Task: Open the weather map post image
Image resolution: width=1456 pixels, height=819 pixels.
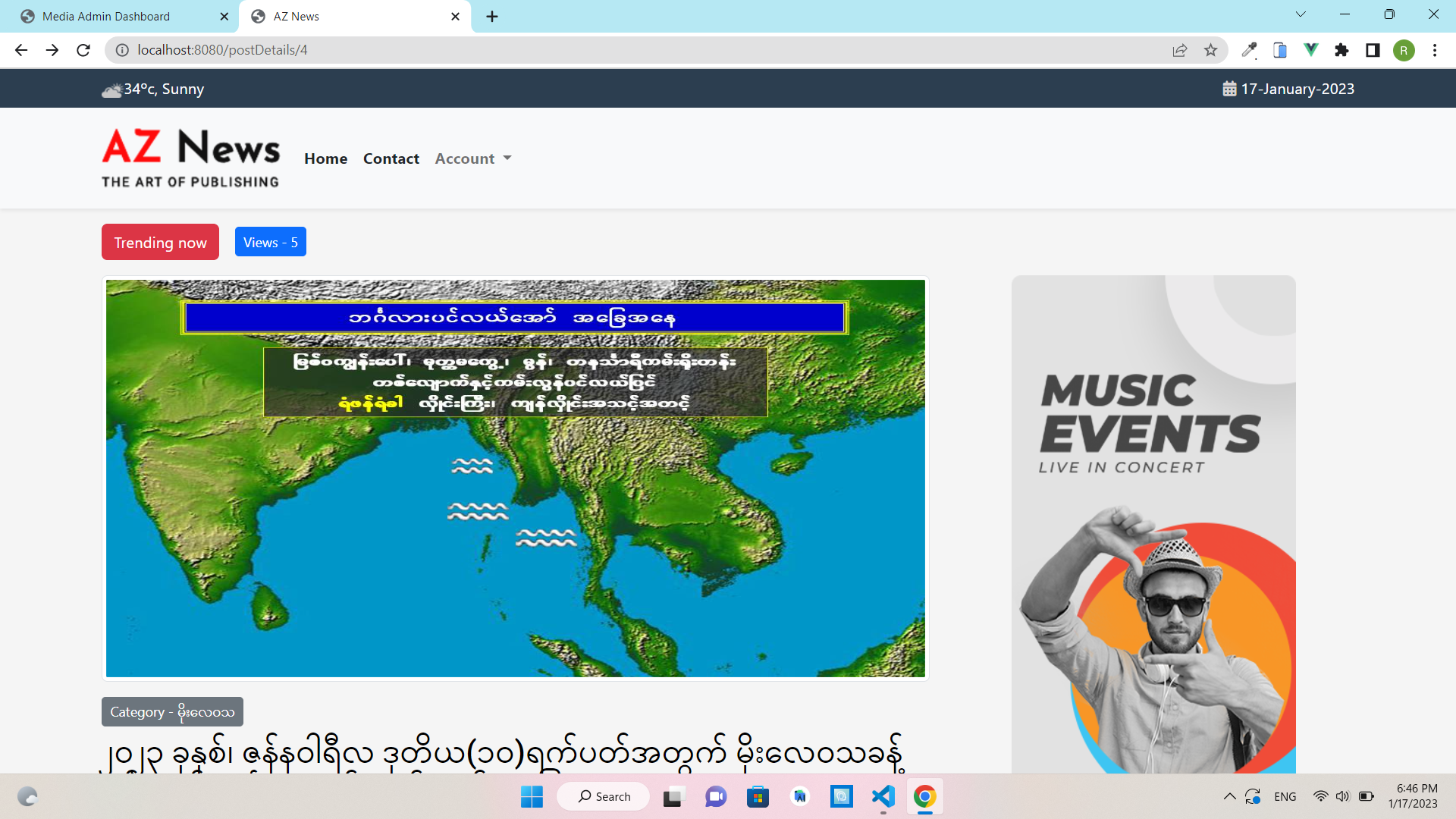Action: 516,479
